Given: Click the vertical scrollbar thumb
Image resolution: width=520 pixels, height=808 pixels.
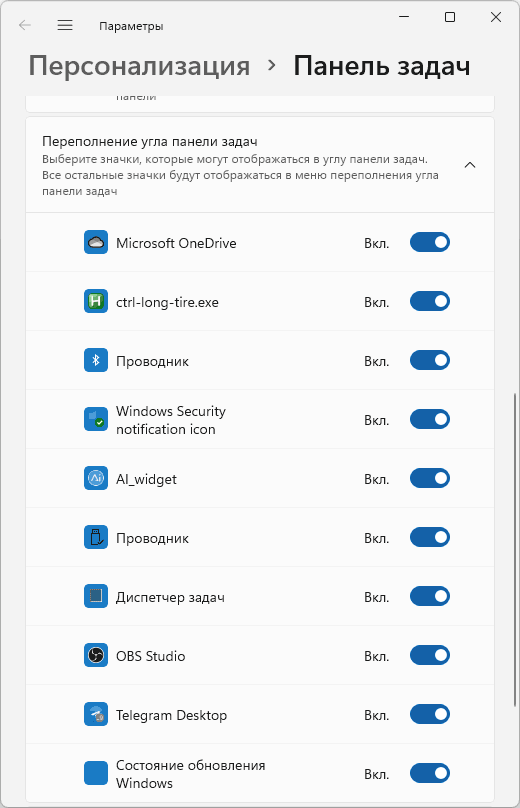Looking at the screenshot, I should point(515,550).
